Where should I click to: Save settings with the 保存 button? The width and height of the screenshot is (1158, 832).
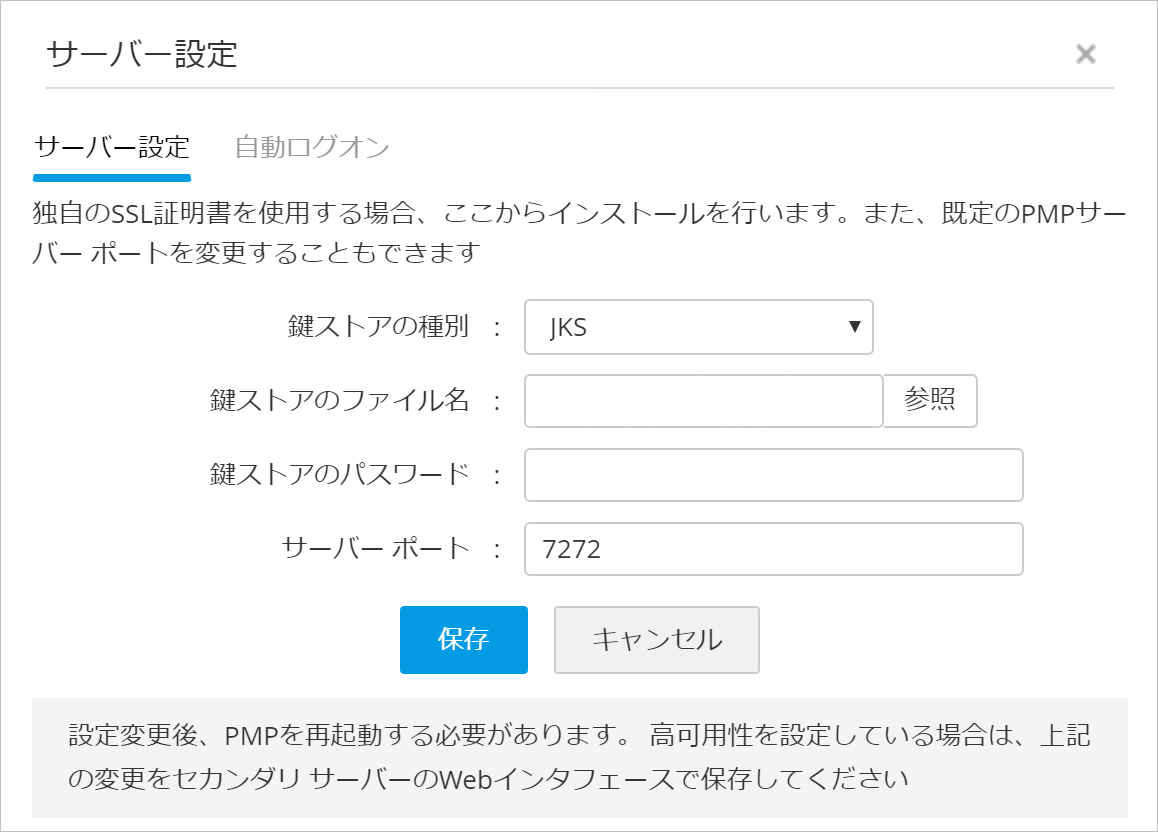463,640
